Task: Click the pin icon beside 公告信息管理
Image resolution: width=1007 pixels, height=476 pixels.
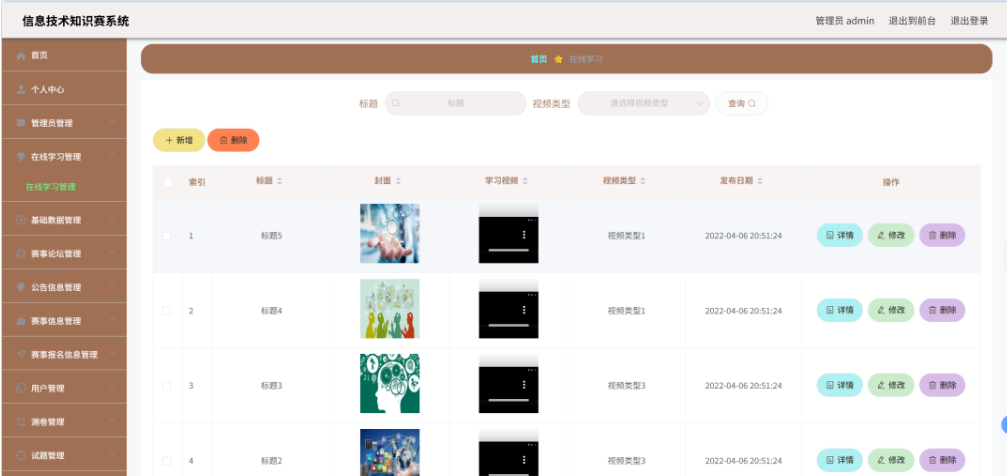Action: (x=21, y=287)
